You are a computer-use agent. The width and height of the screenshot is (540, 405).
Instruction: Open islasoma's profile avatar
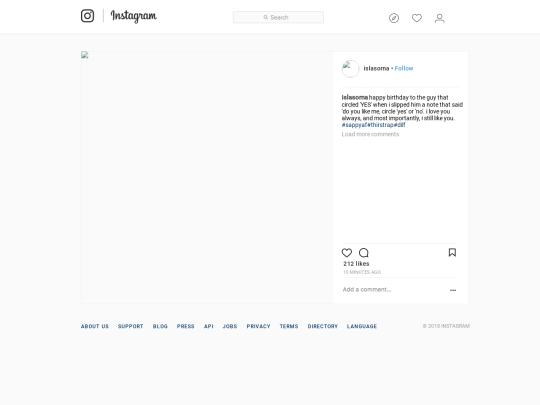350,69
